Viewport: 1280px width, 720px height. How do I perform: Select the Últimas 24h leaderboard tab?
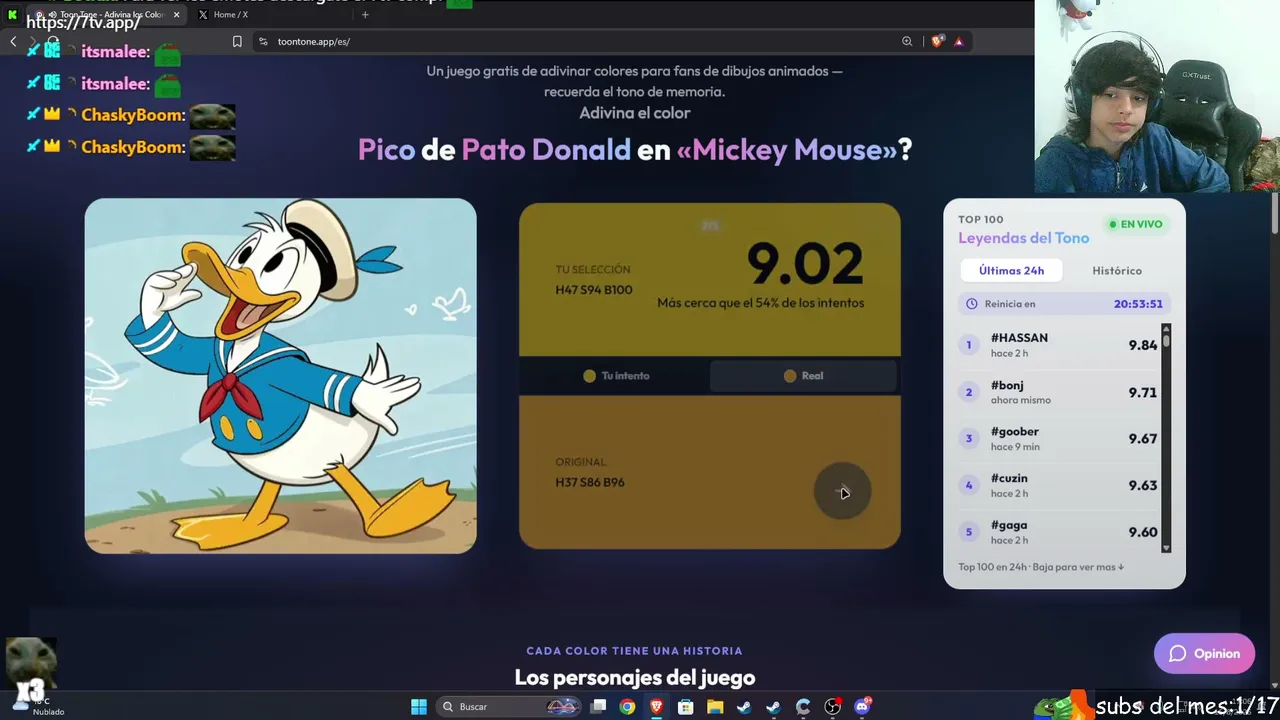[1011, 271]
